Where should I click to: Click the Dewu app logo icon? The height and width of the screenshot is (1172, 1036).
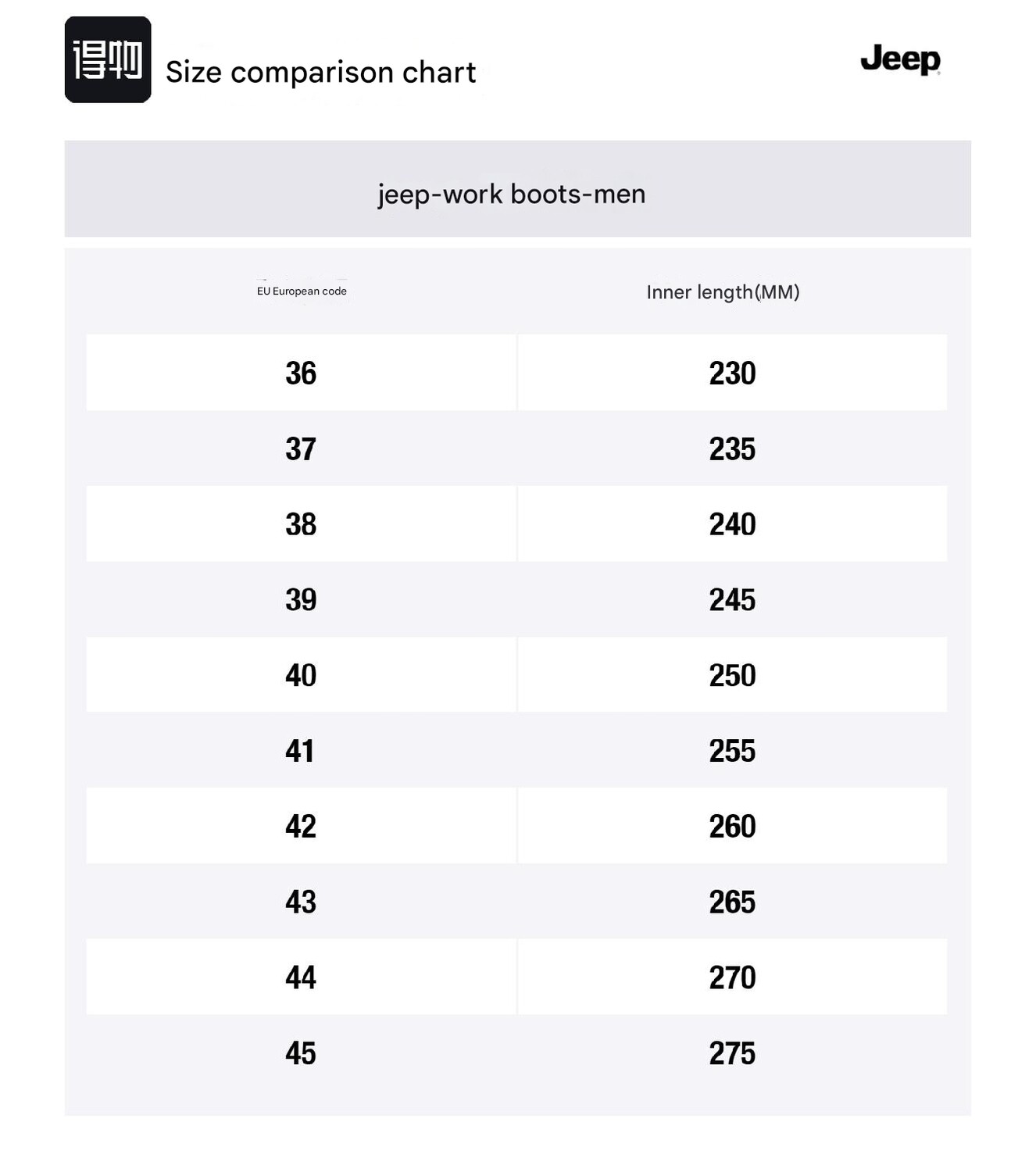107,59
